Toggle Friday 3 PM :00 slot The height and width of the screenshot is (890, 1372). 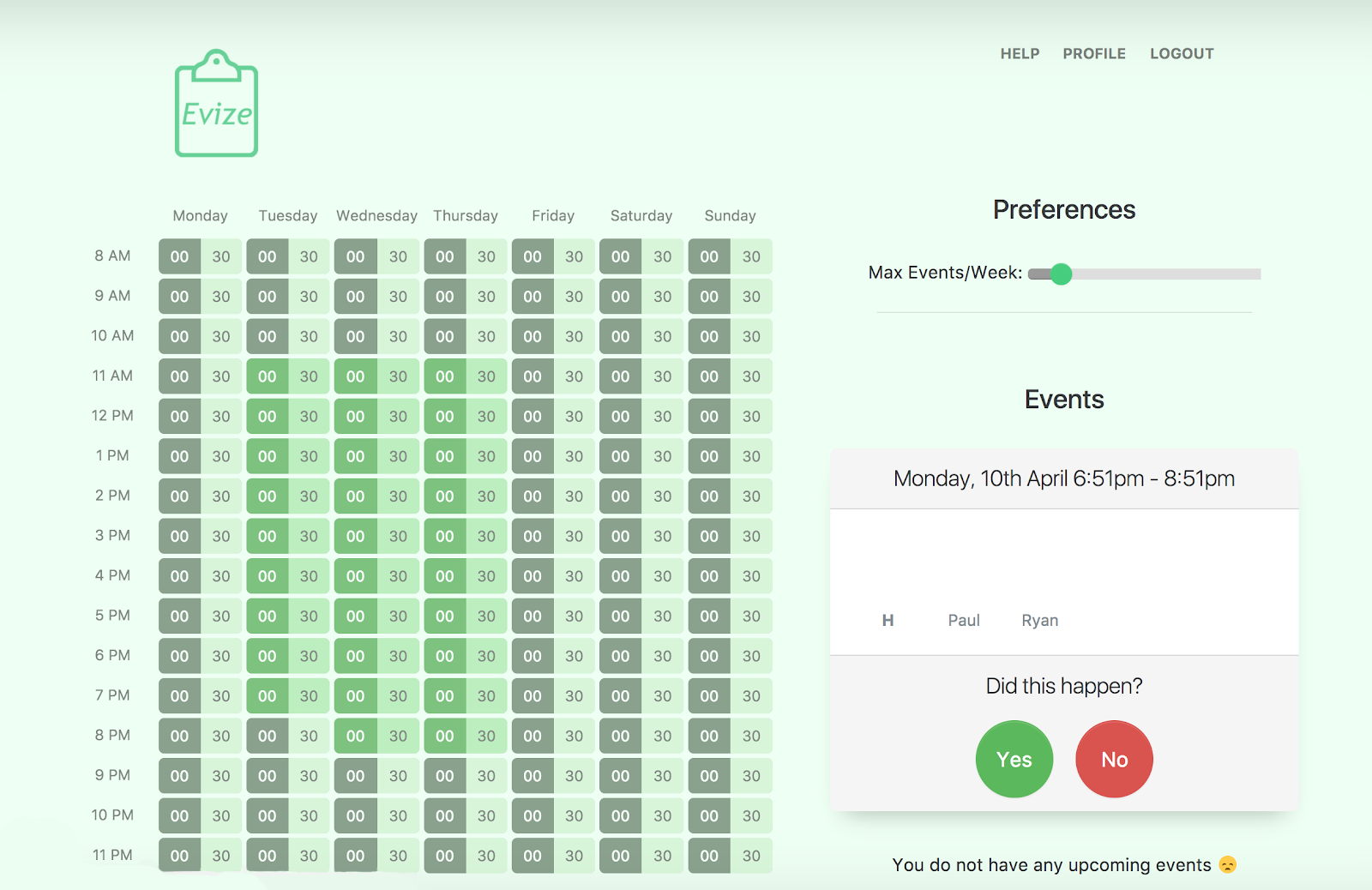533,536
